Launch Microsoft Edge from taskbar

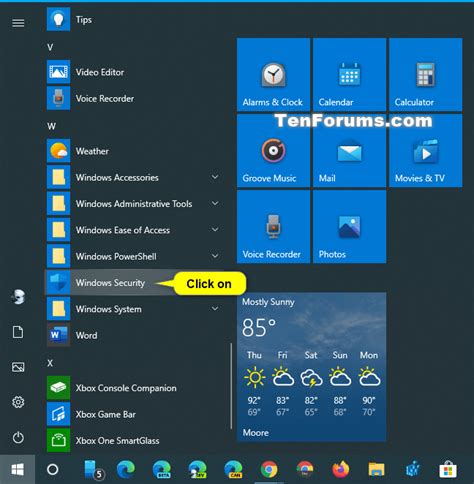(x=126, y=470)
